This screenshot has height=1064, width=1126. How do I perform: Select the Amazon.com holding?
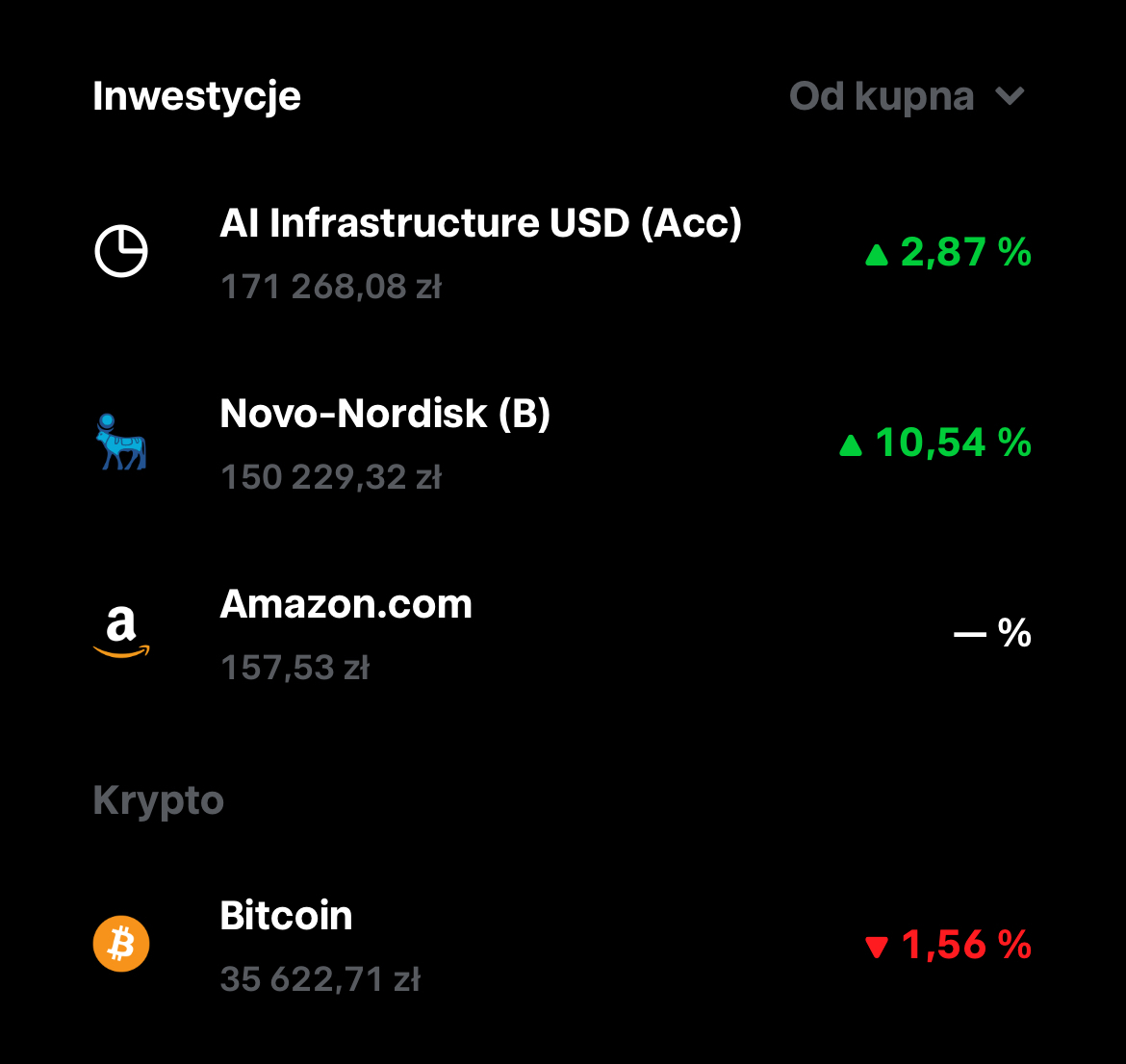point(346,604)
